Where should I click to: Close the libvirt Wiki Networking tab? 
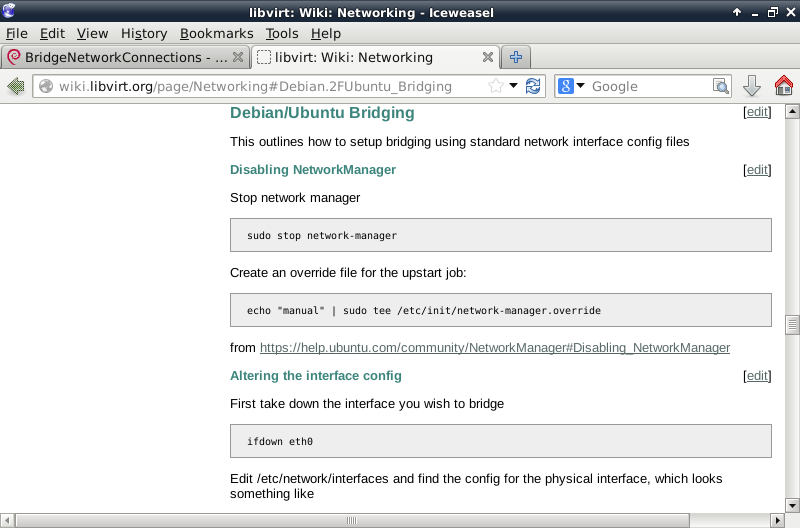click(x=488, y=57)
